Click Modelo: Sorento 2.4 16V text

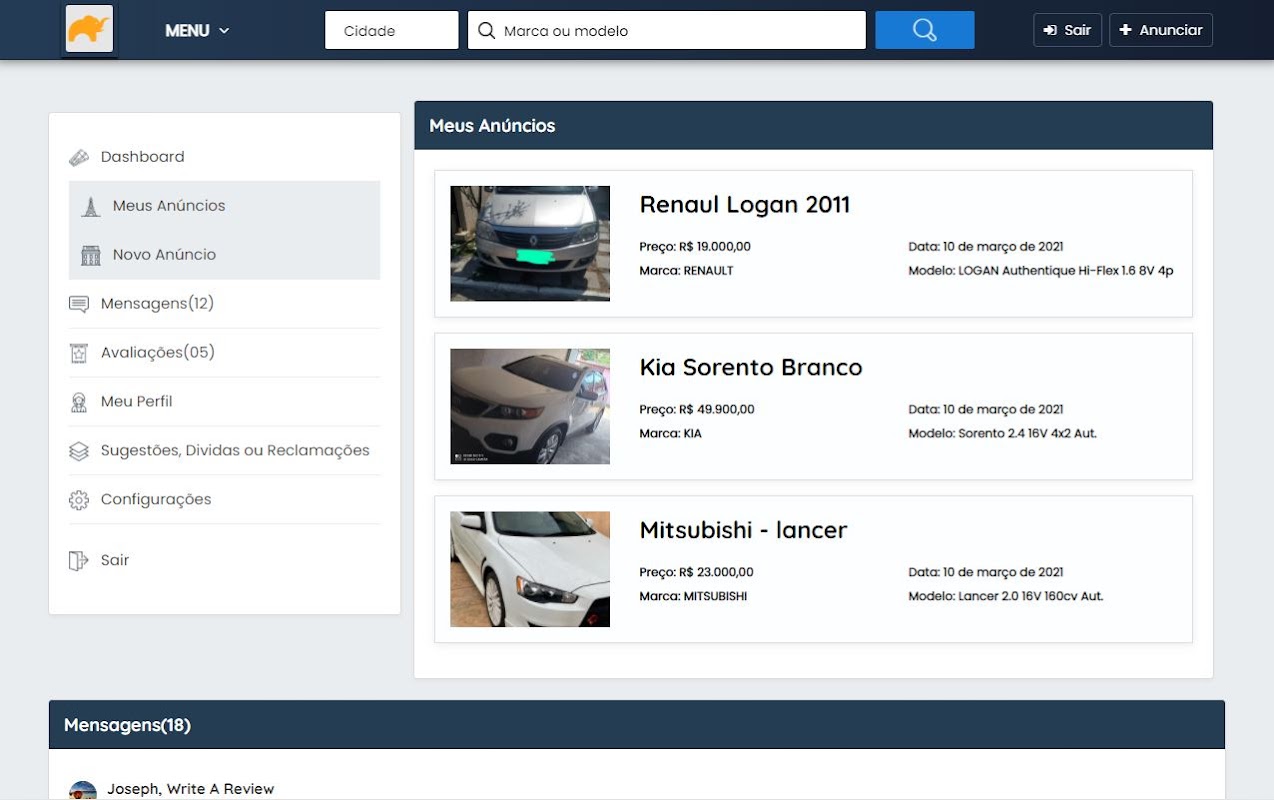1002,434
